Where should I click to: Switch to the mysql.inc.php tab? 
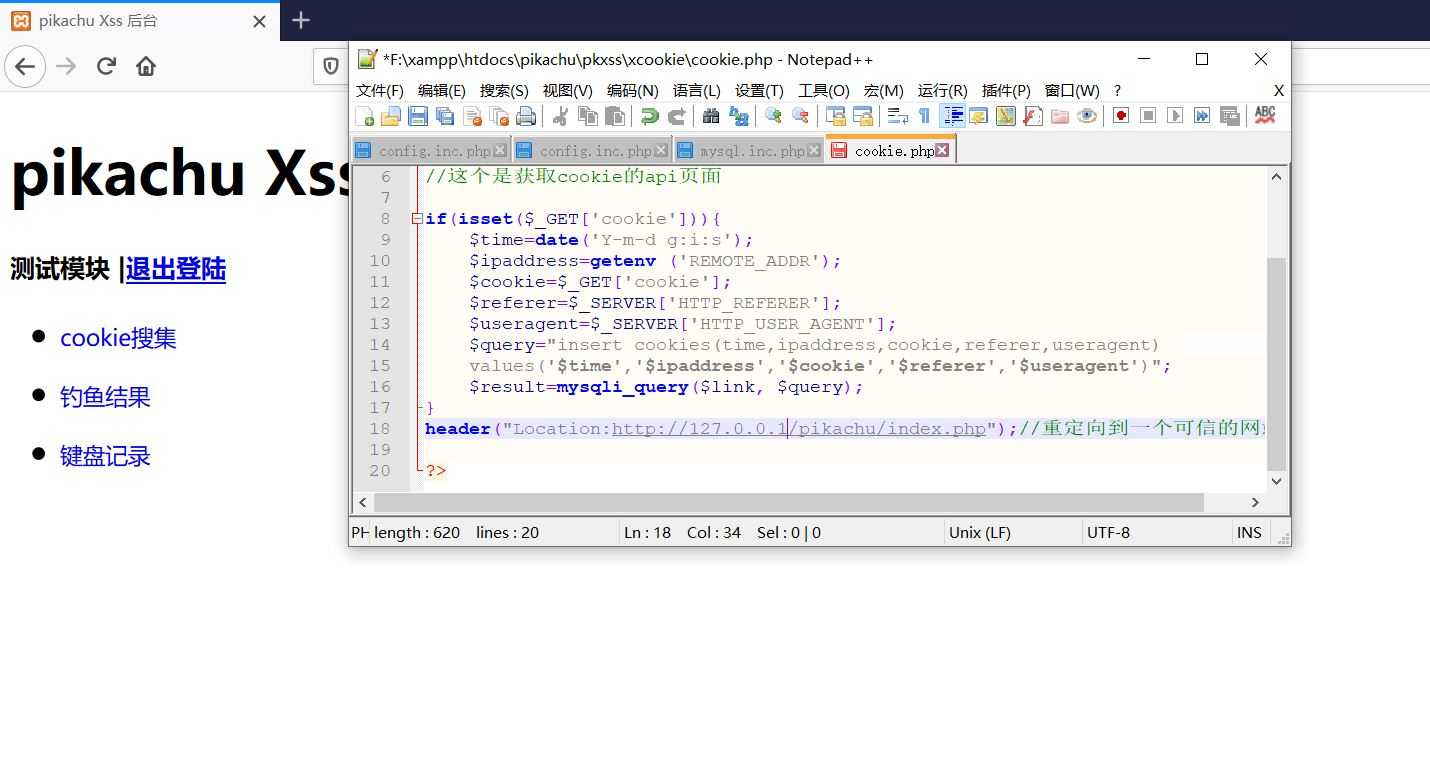(x=751, y=151)
